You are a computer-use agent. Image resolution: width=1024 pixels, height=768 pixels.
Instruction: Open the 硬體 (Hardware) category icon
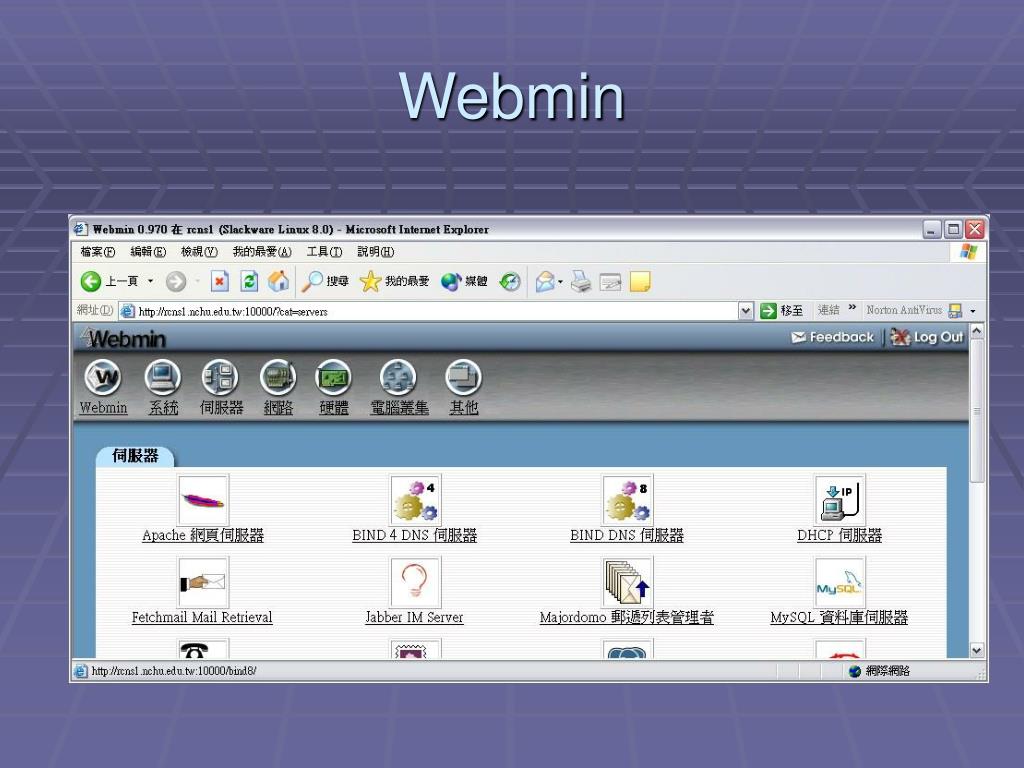coord(333,377)
